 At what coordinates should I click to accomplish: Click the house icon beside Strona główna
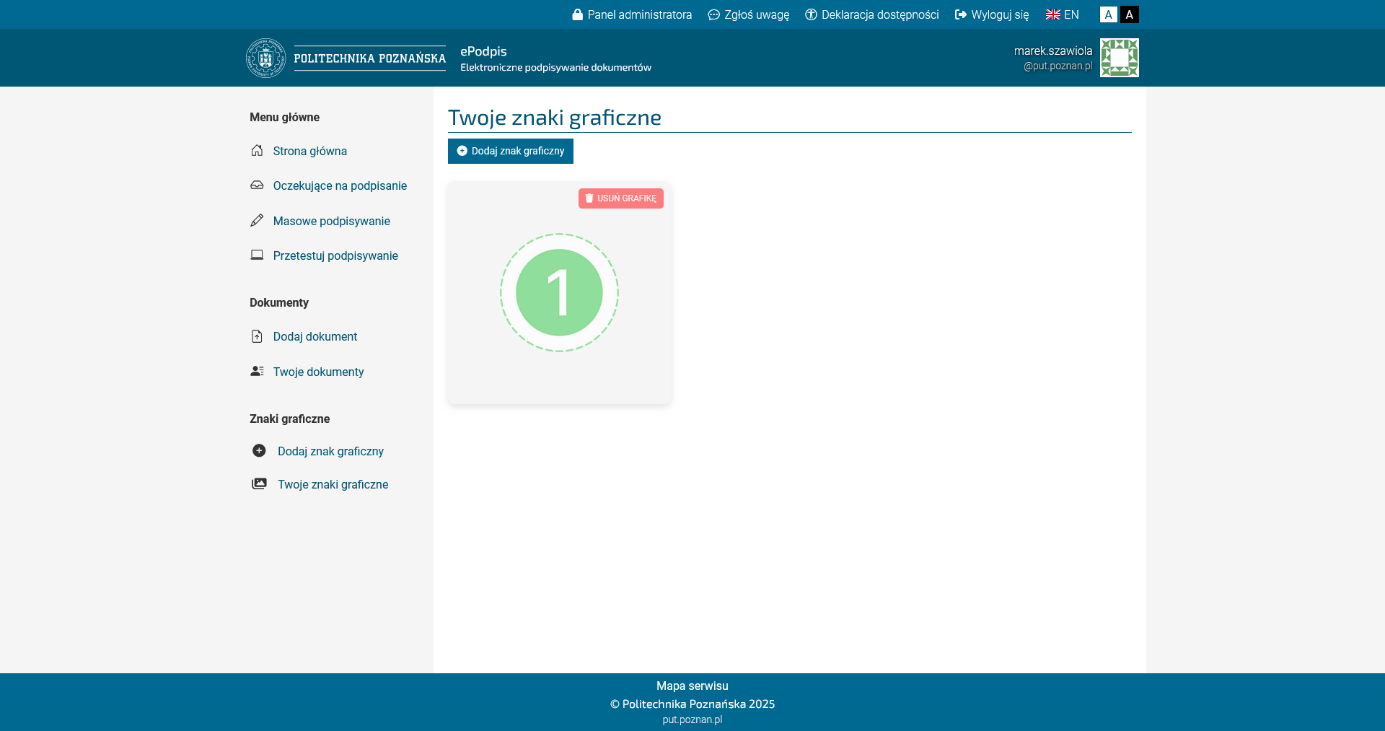[x=257, y=151]
